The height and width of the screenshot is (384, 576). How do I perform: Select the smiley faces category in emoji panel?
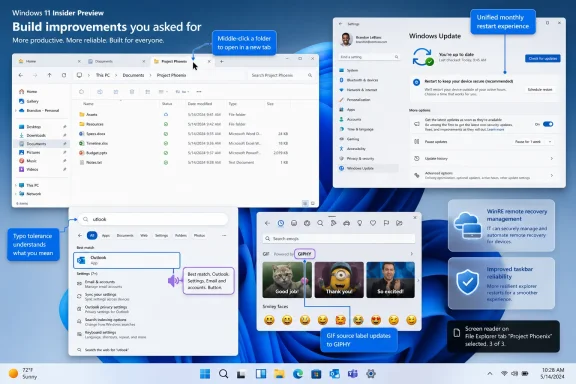294,223
